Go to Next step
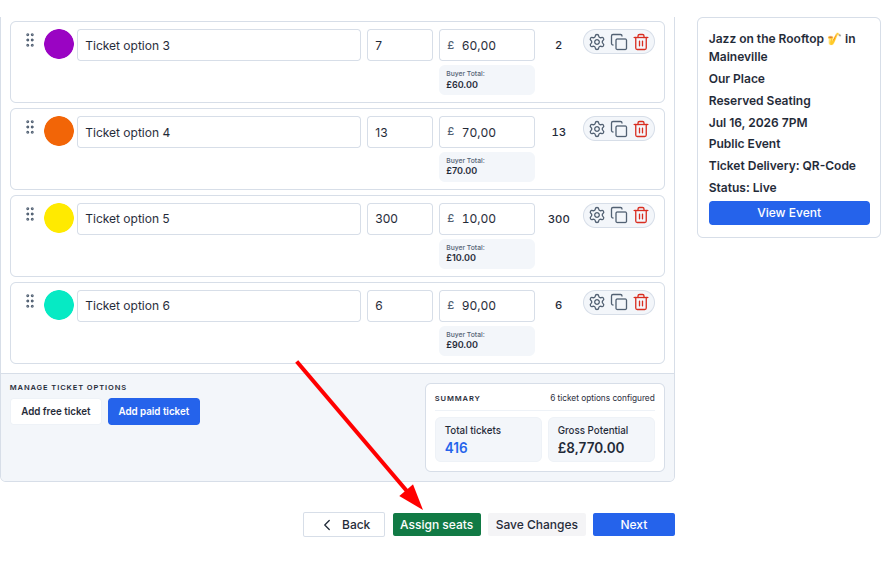The width and height of the screenshot is (887, 575). (x=634, y=525)
